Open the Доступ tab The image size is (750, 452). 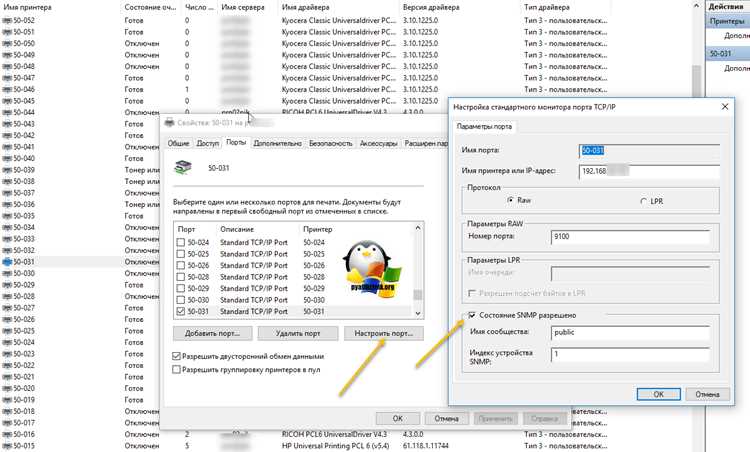pos(208,143)
